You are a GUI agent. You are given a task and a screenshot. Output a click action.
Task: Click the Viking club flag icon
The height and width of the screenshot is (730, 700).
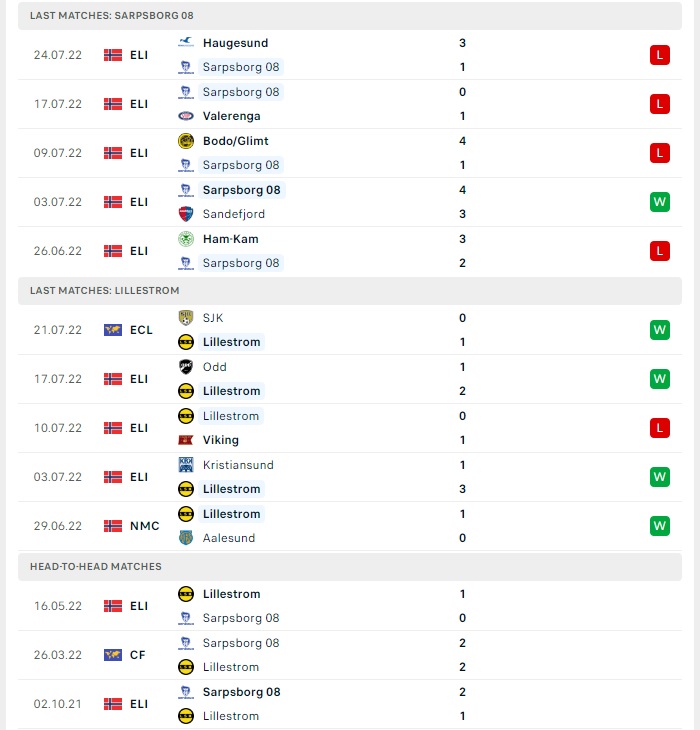pyautogui.click(x=186, y=440)
